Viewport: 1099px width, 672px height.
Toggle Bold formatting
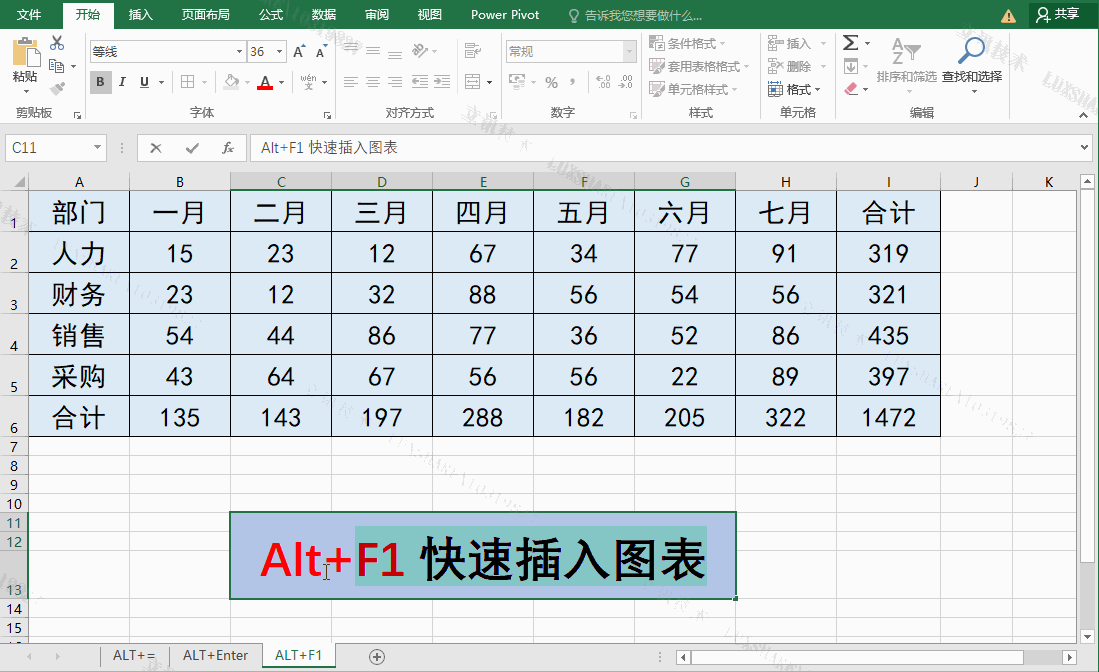(x=100, y=82)
